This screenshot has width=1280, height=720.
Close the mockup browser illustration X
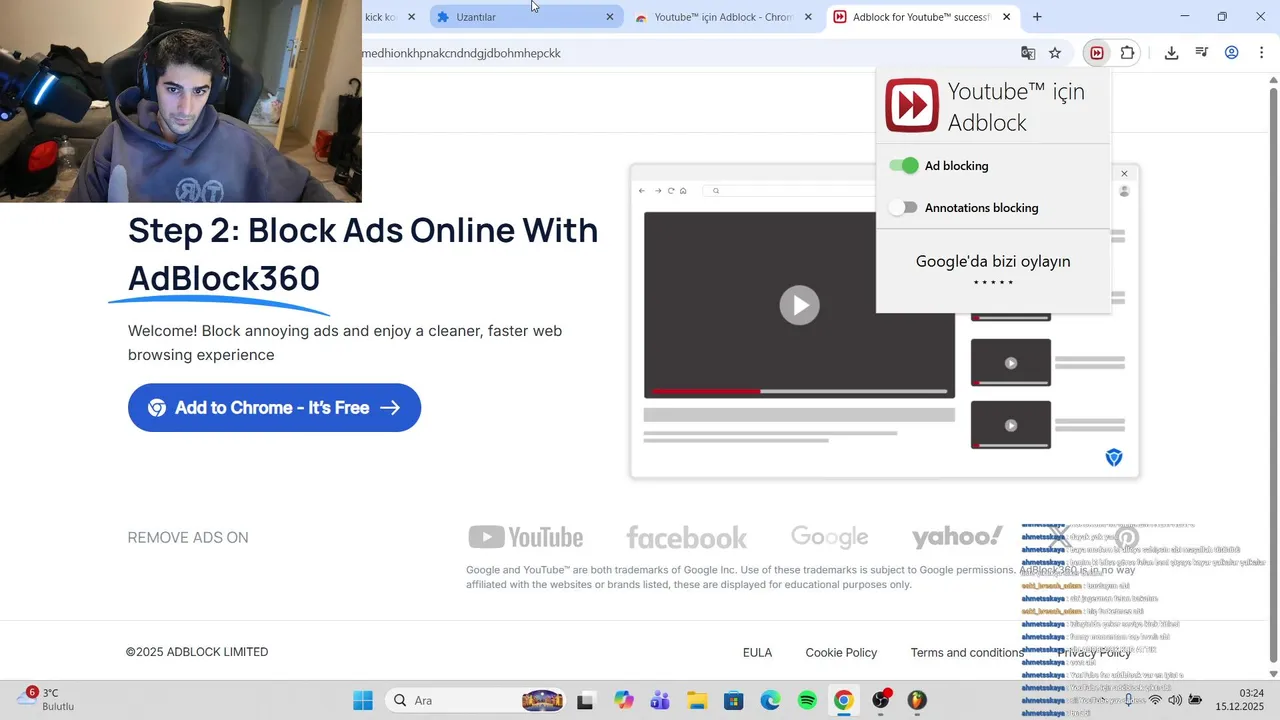pos(1124,174)
